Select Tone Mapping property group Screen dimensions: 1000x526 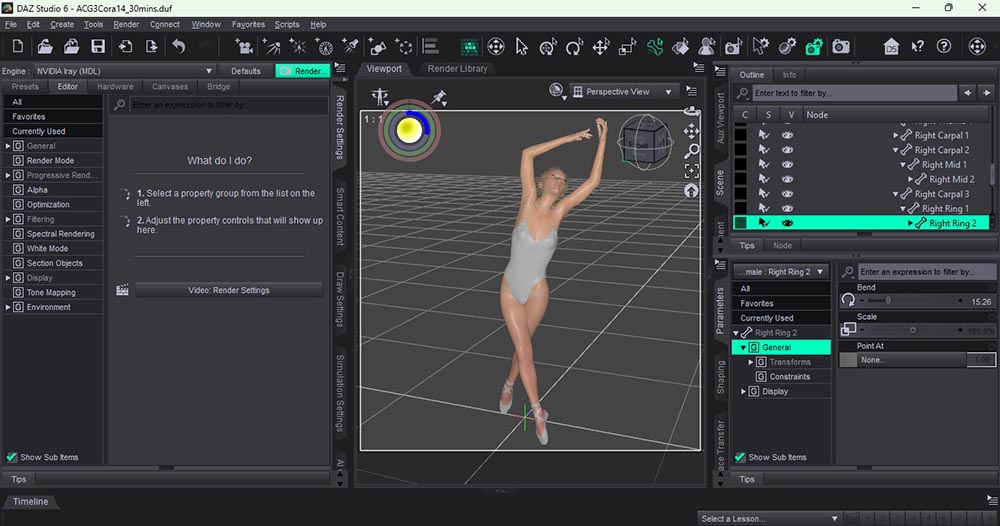(x=51, y=293)
